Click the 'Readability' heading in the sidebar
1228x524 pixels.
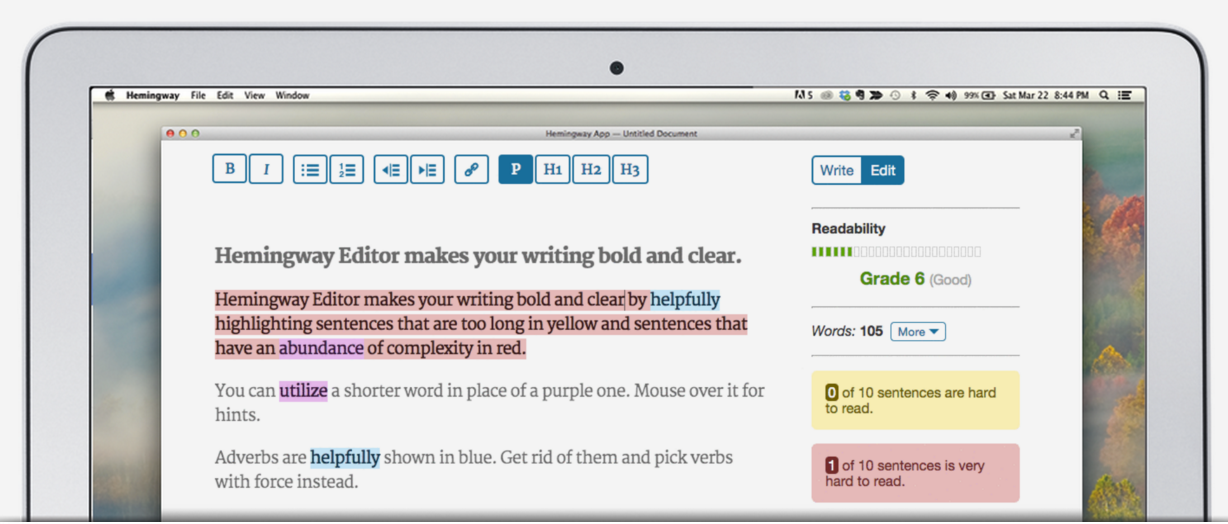coord(848,228)
